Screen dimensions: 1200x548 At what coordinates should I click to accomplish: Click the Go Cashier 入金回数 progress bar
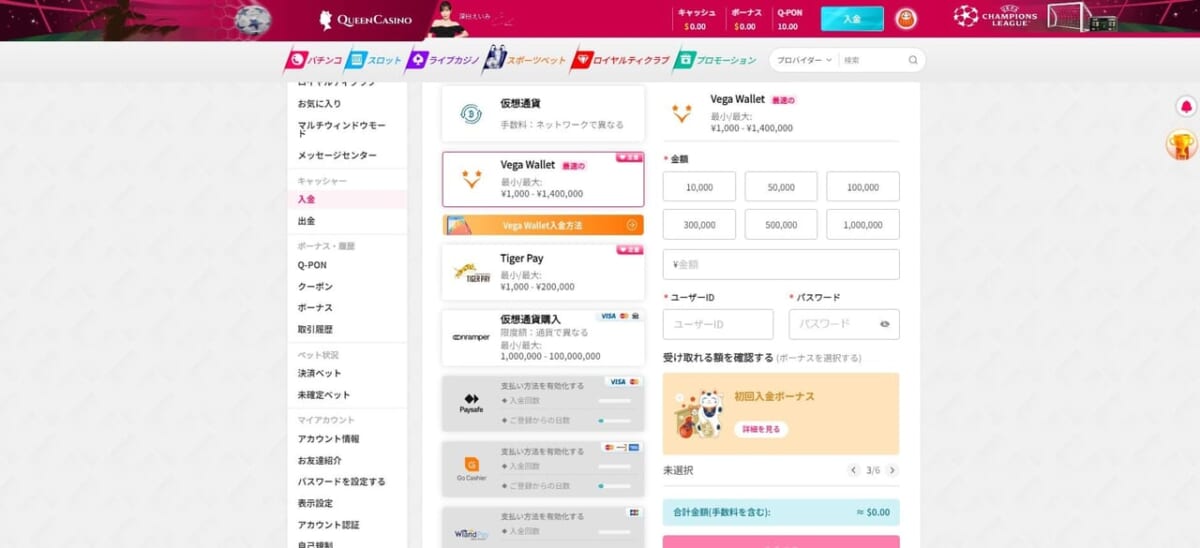point(614,466)
